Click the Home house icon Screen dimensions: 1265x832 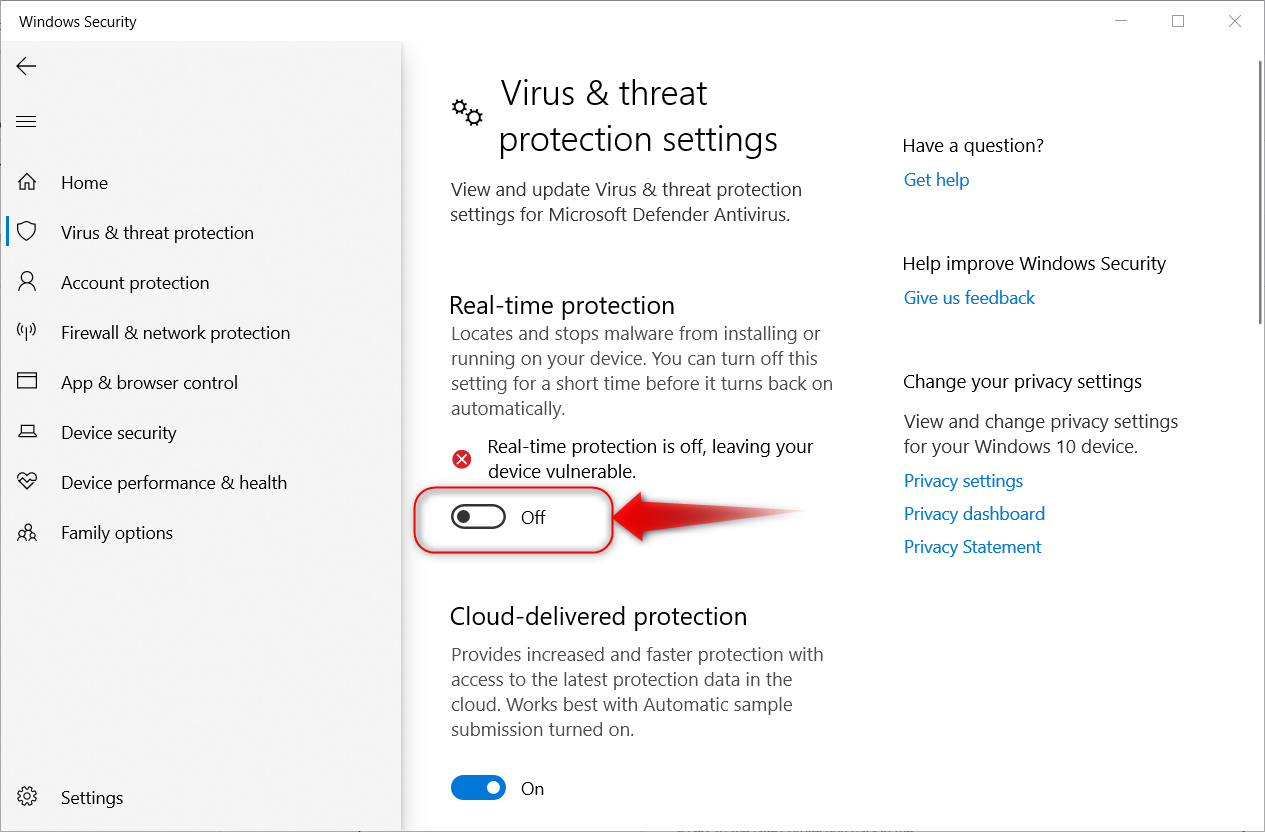coord(27,182)
